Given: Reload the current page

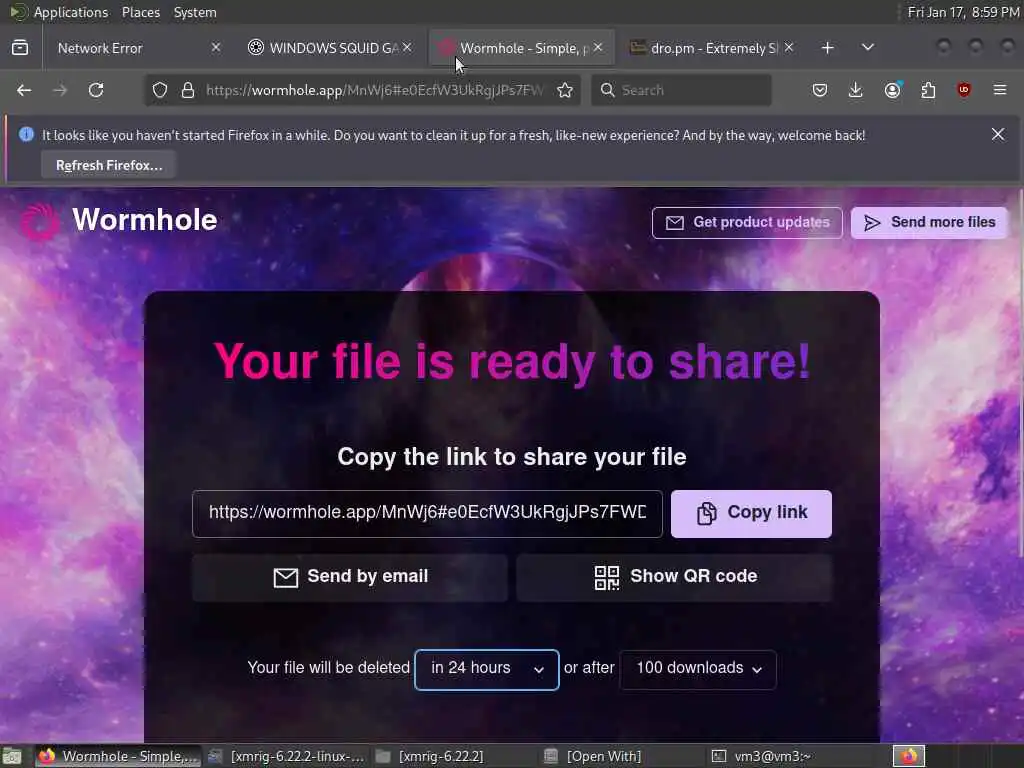Looking at the screenshot, I should (96, 90).
